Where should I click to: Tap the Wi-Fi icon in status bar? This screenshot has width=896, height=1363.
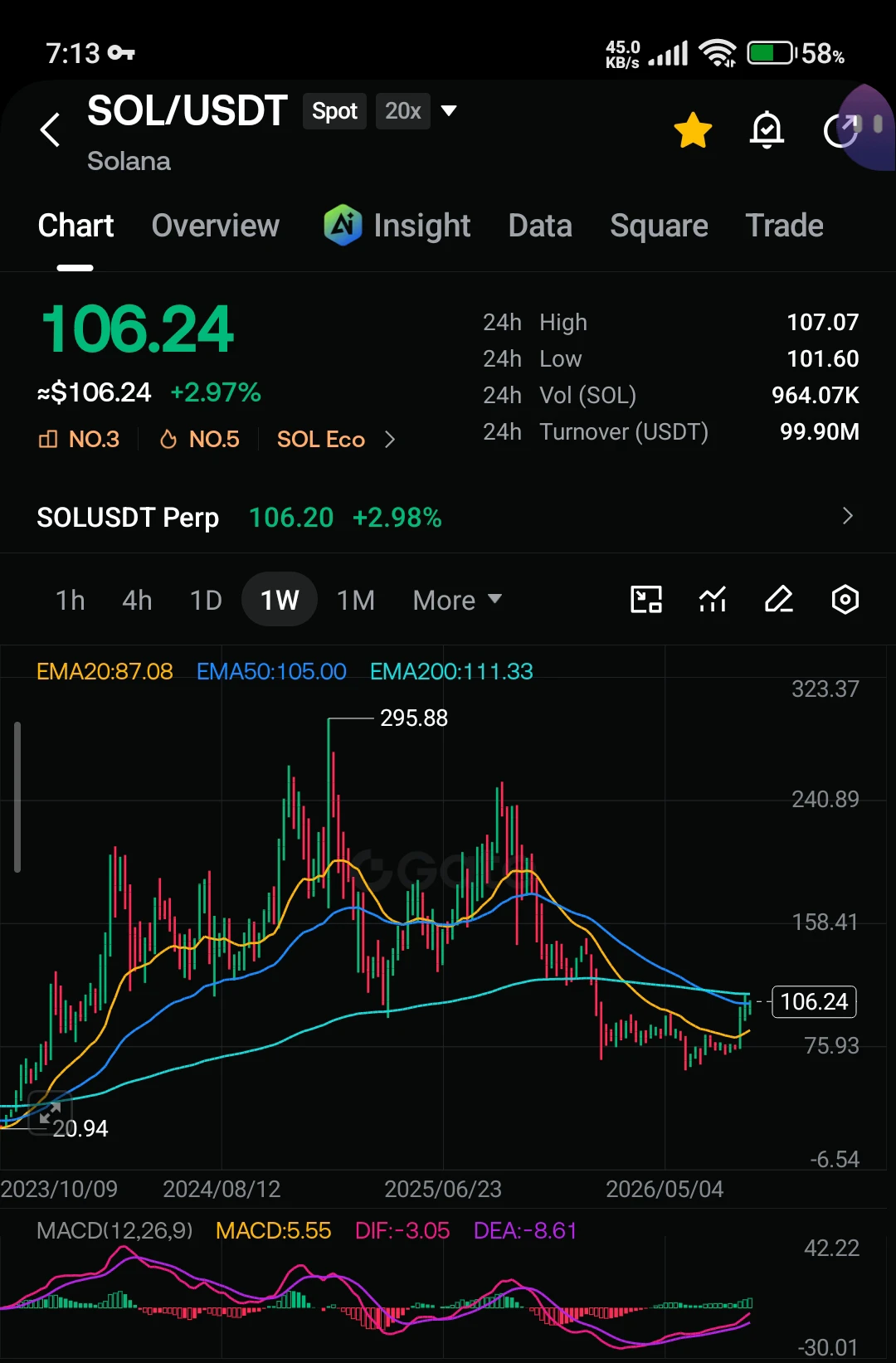coord(718,54)
